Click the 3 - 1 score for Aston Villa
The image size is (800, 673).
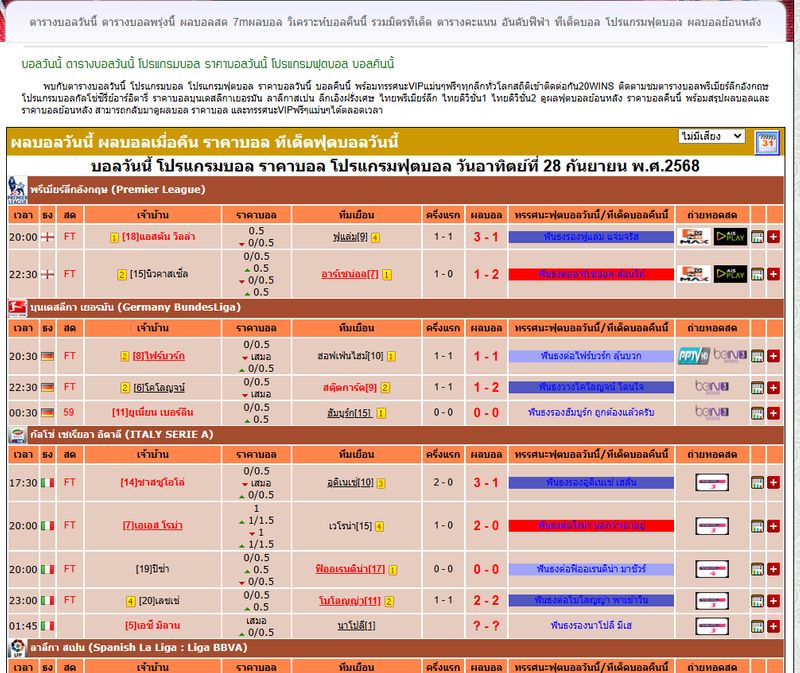486,237
